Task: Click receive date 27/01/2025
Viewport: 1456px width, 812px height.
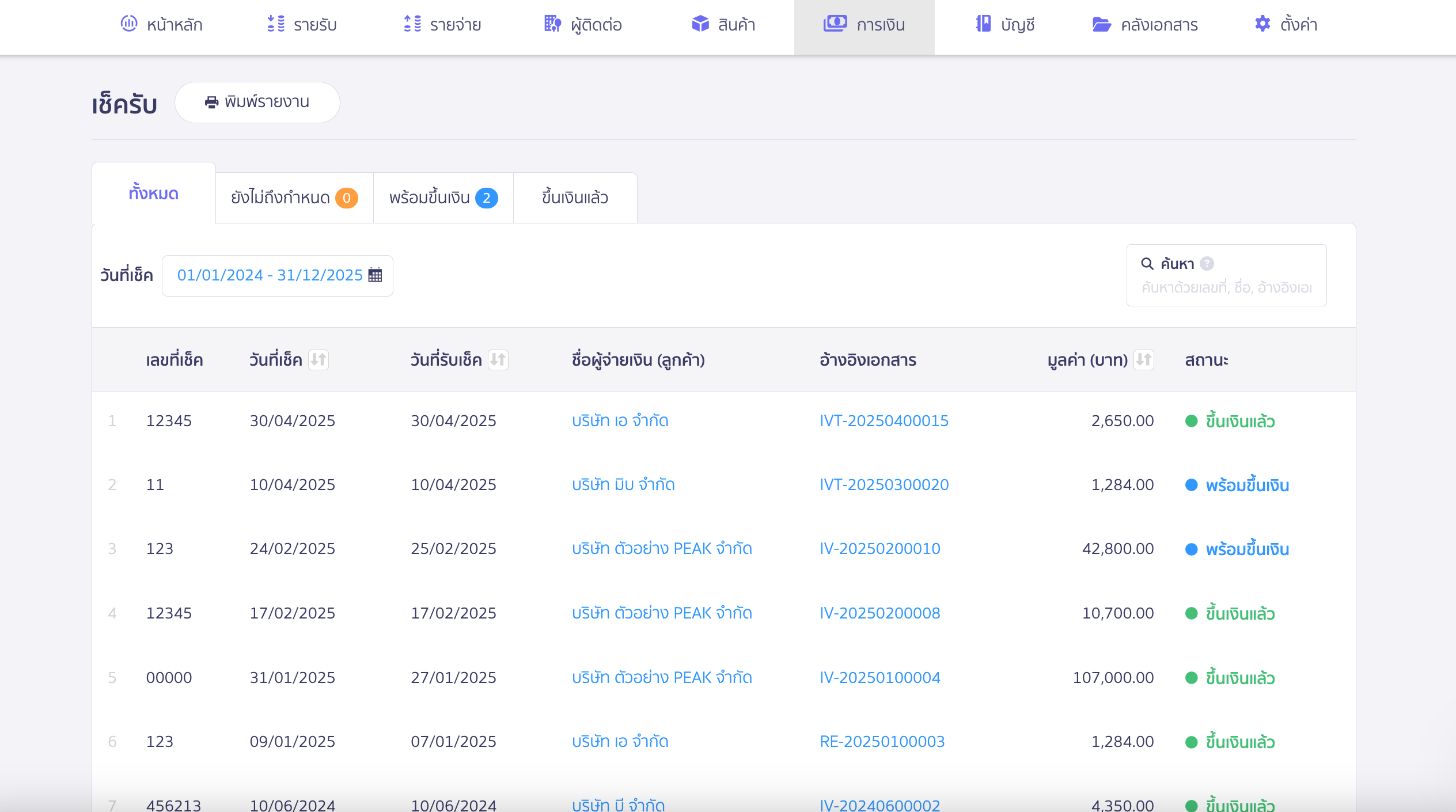Action: 453,677
